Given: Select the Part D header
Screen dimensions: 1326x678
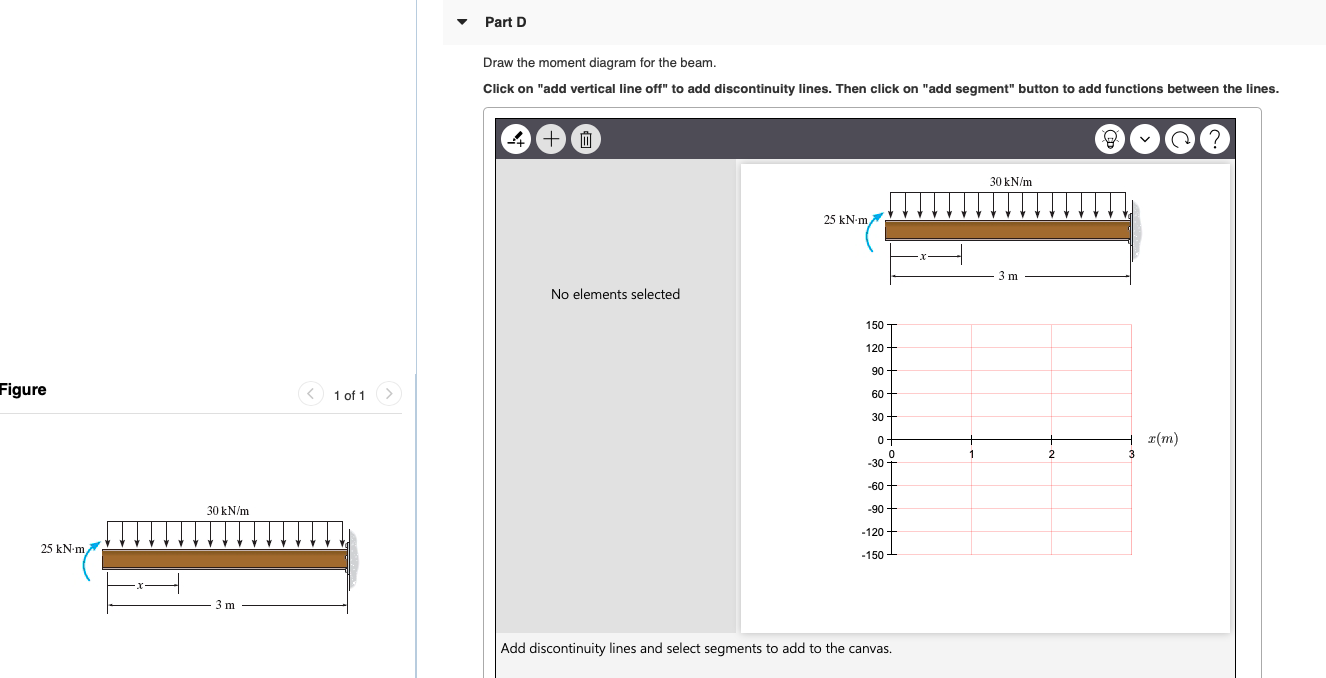Looking at the screenshot, I should click(x=505, y=21).
